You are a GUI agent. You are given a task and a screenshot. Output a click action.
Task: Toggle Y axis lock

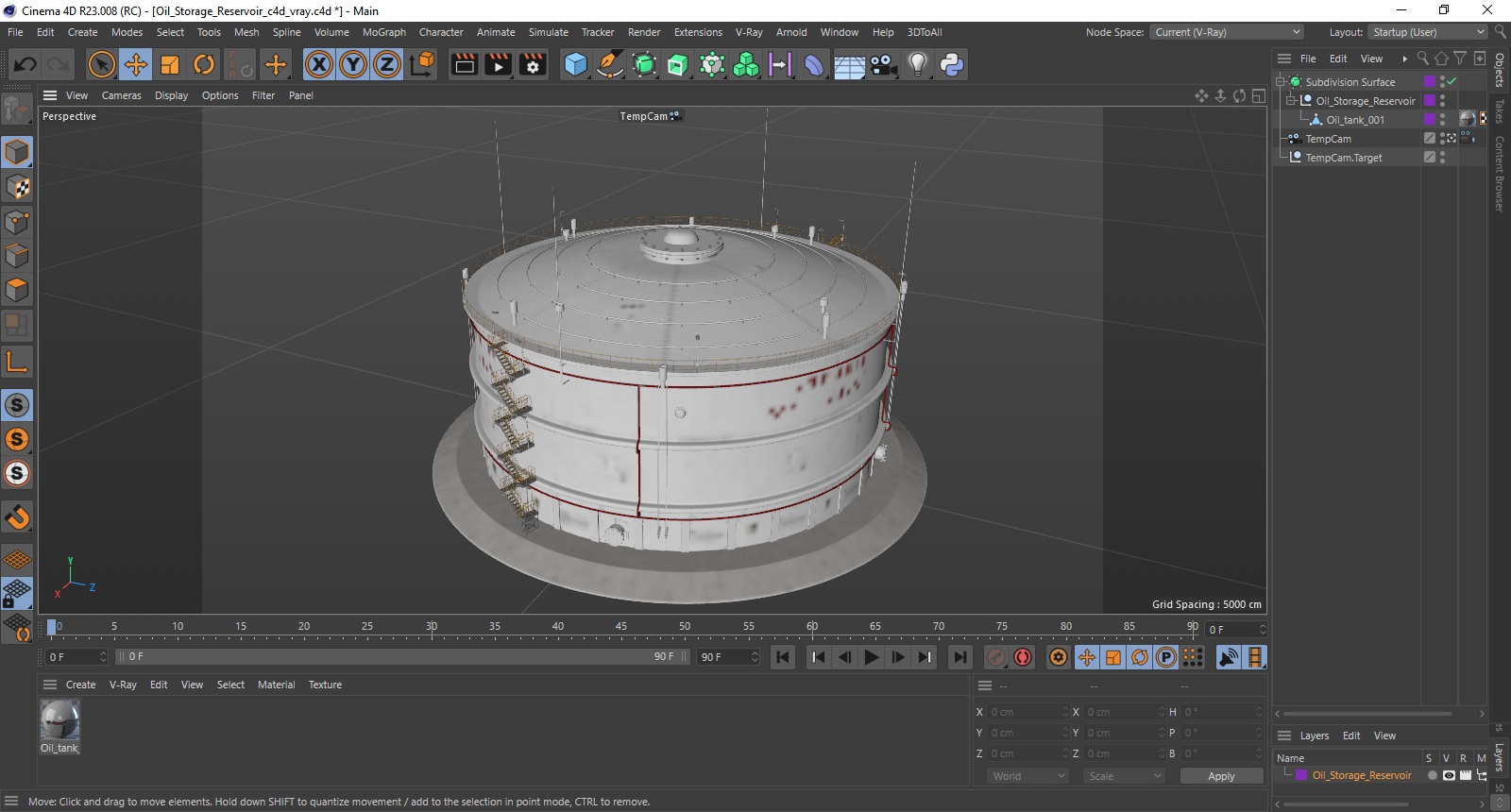point(353,64)
